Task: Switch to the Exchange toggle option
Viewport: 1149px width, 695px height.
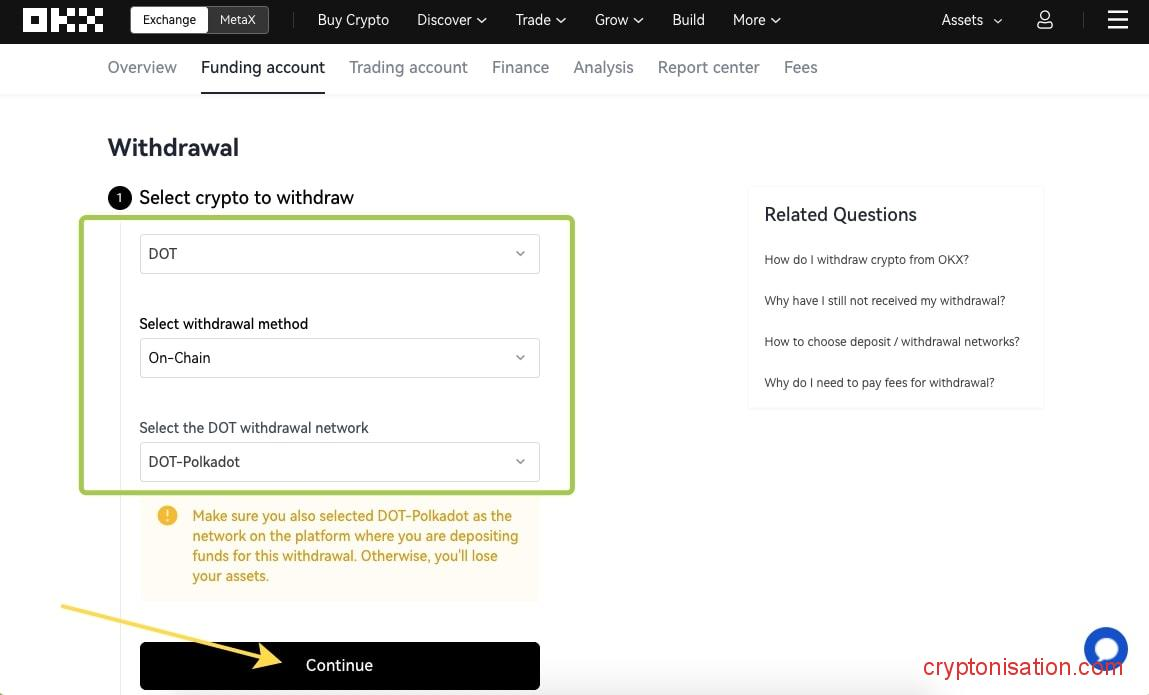Action: (169, 20)
